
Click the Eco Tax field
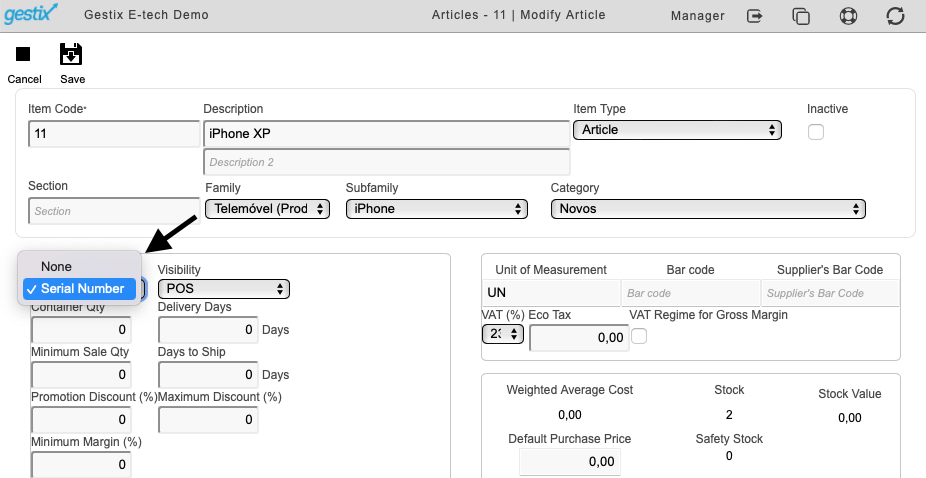[x=579, y=338]
